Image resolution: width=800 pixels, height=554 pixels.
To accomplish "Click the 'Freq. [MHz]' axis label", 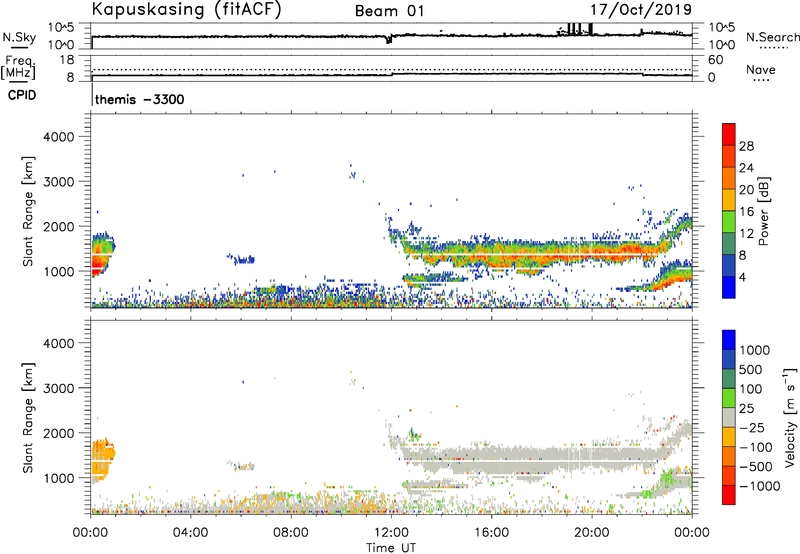I will pyautogui.click(x=18, y=67).
